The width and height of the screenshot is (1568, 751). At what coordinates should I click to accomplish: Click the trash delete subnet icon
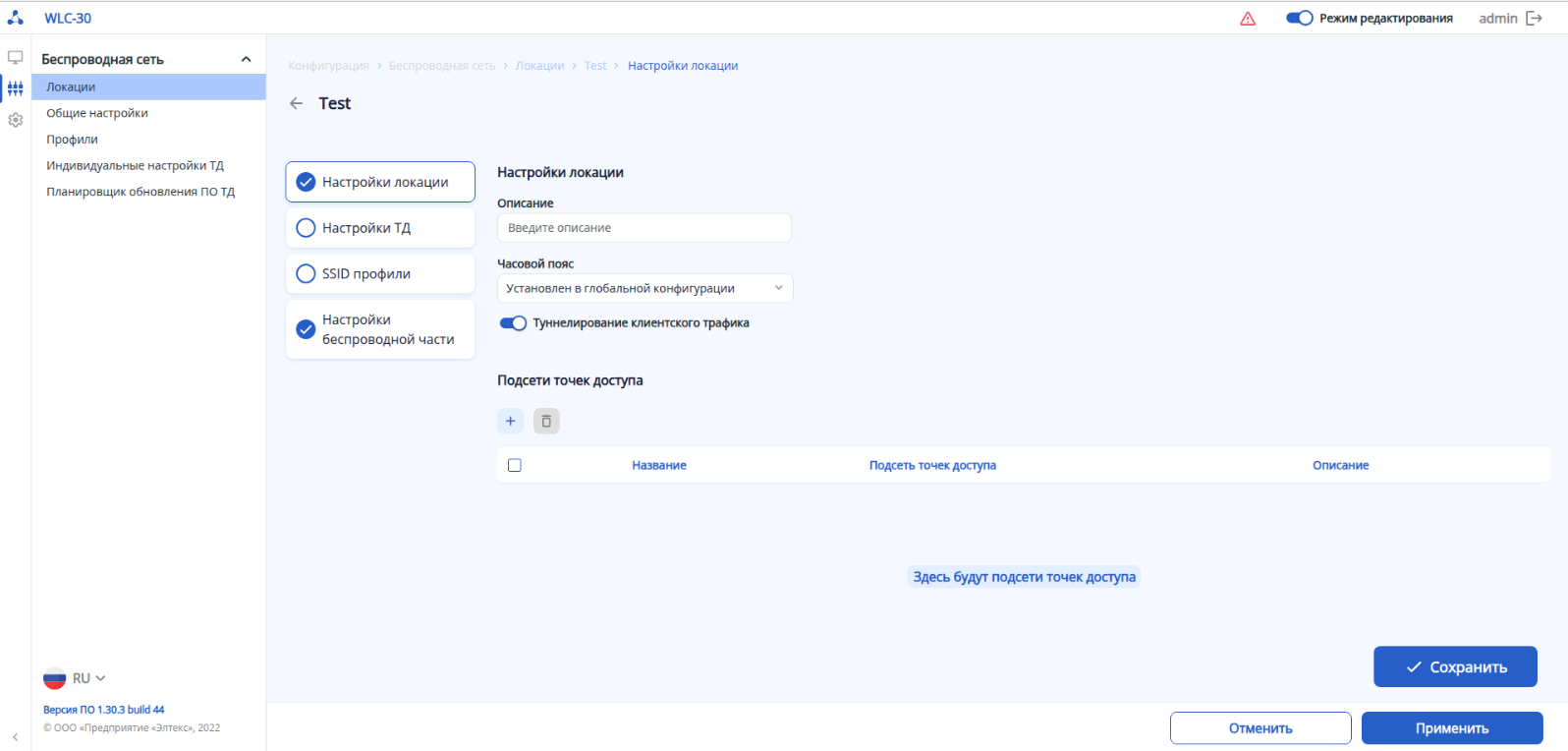tap(546, 421)
